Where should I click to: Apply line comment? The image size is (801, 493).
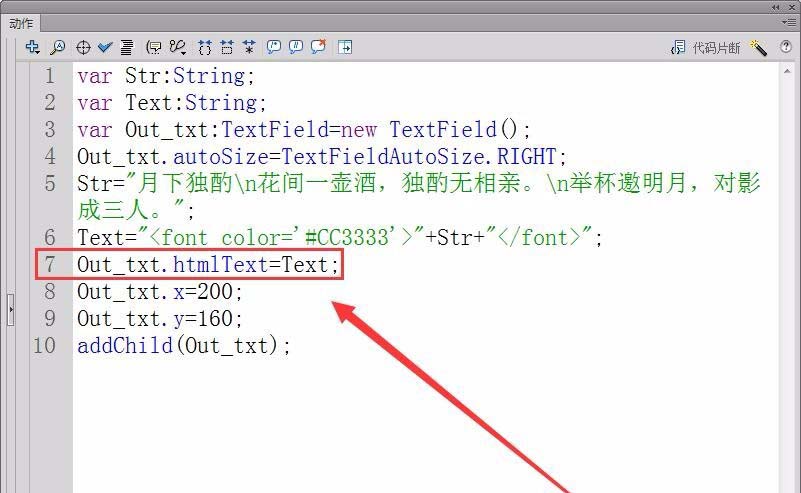click(296, 48)
